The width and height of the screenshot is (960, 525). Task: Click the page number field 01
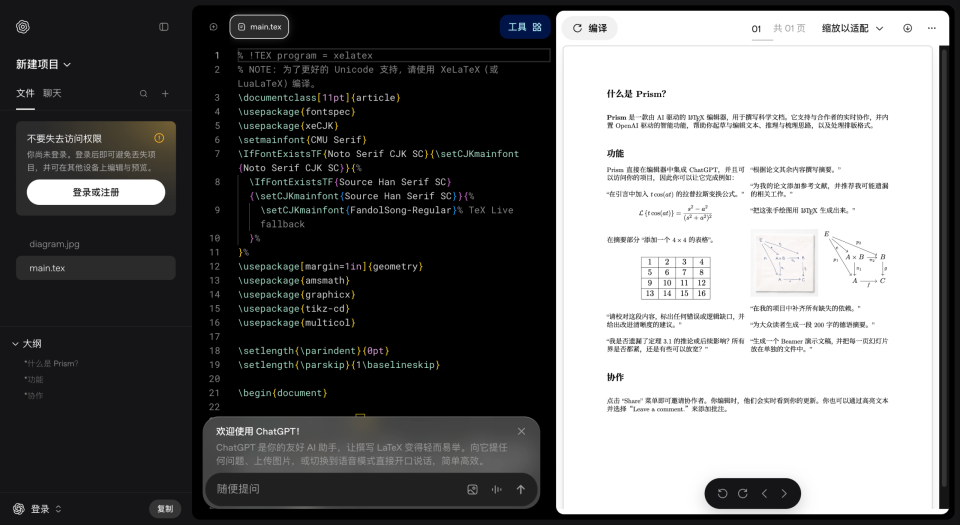click(757, 29)
